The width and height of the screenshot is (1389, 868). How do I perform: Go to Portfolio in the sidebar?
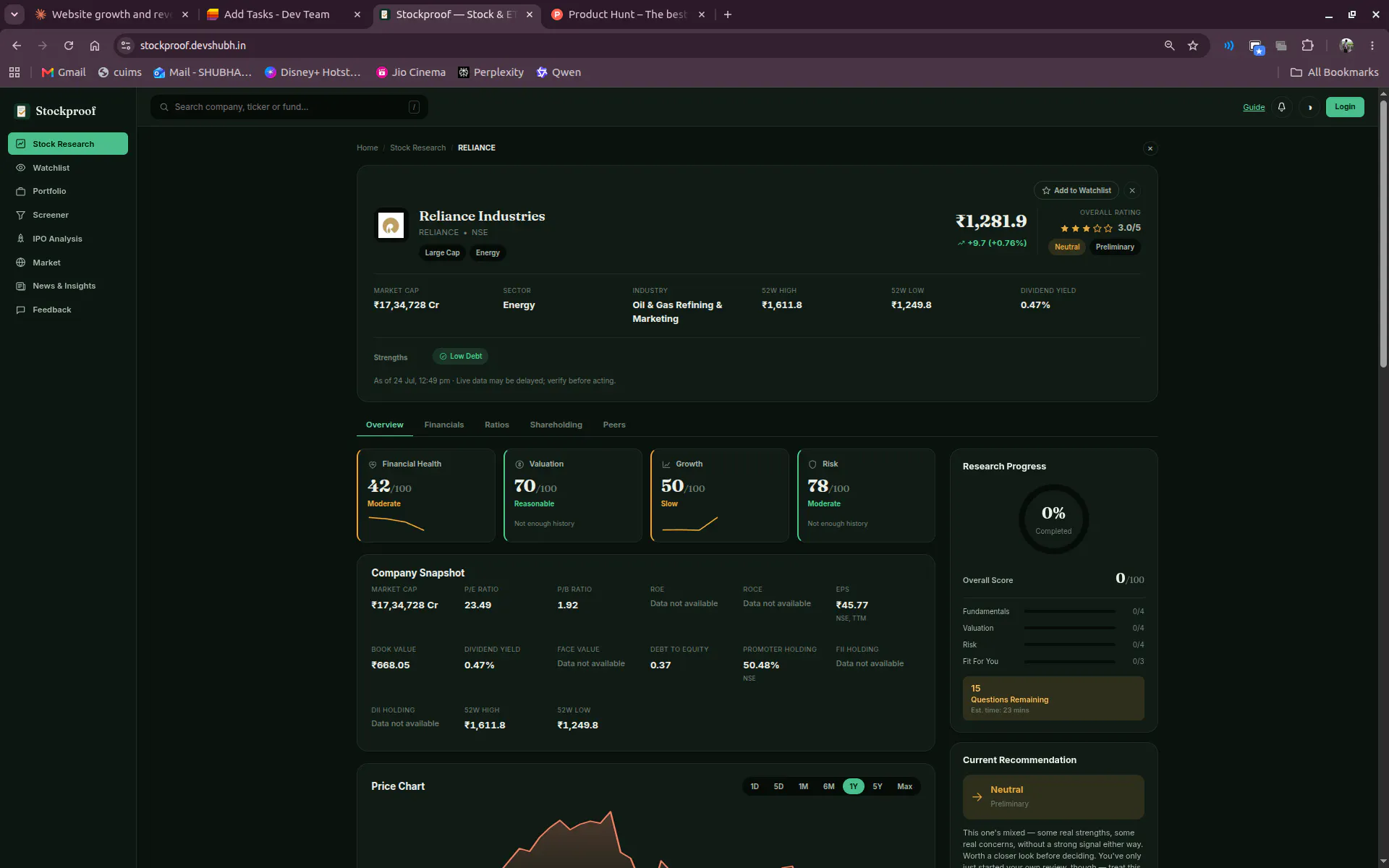[x=68, y=191]
